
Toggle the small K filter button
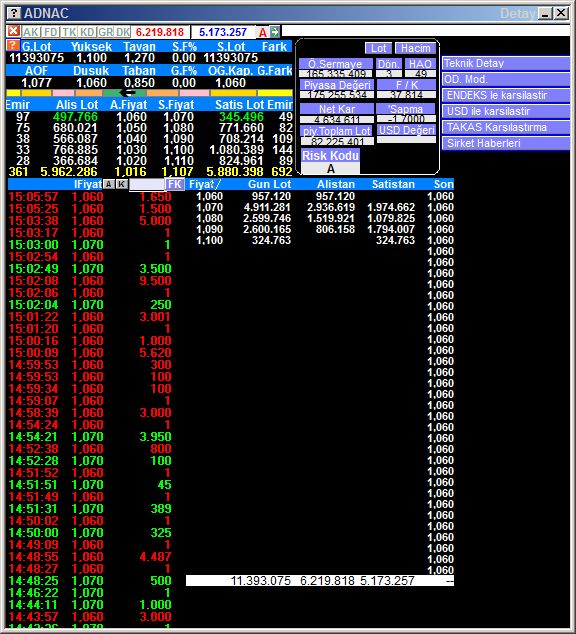pos(122,184)
